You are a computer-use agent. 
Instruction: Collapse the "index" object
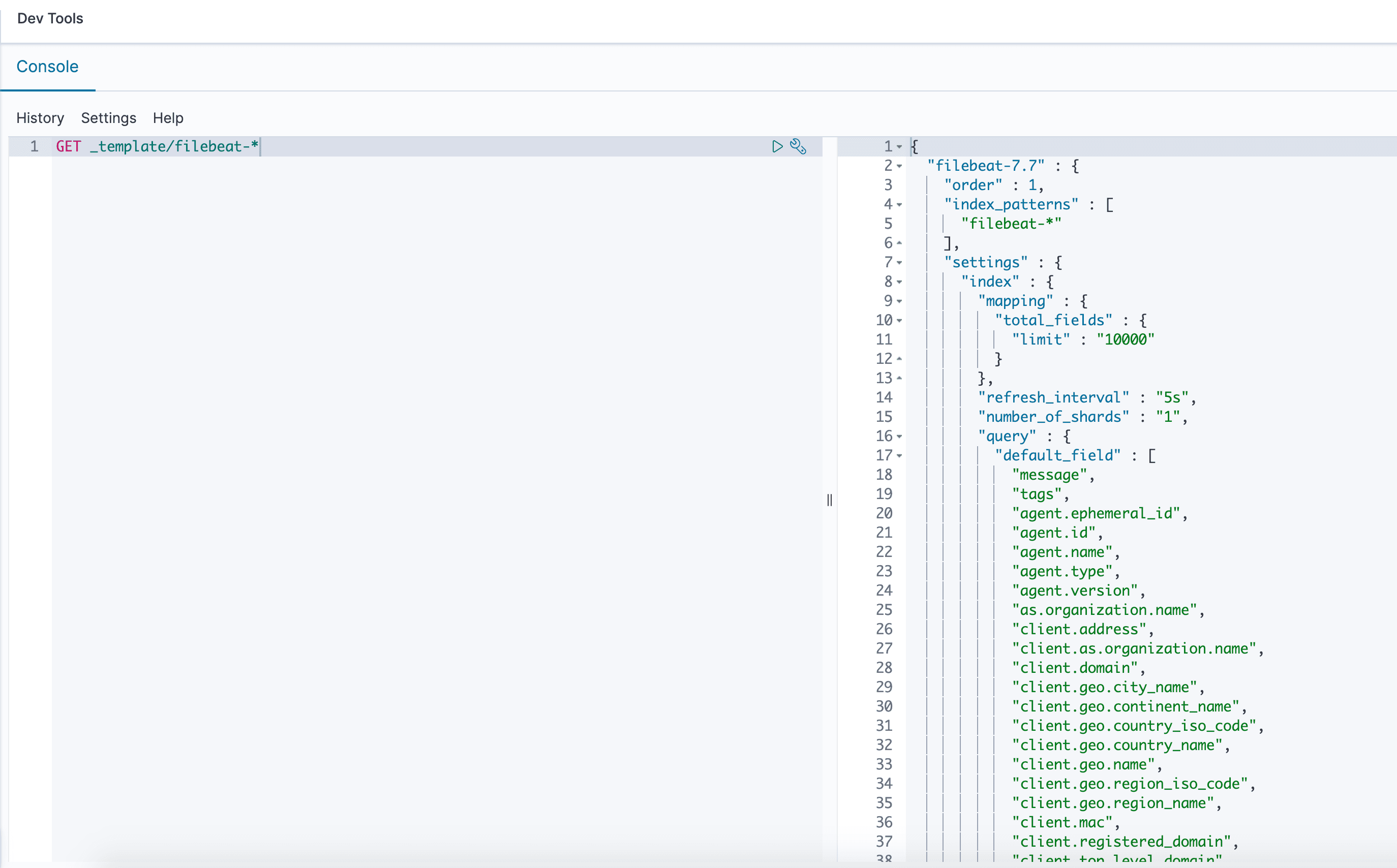pyautogui.click(x=899, y=282)
